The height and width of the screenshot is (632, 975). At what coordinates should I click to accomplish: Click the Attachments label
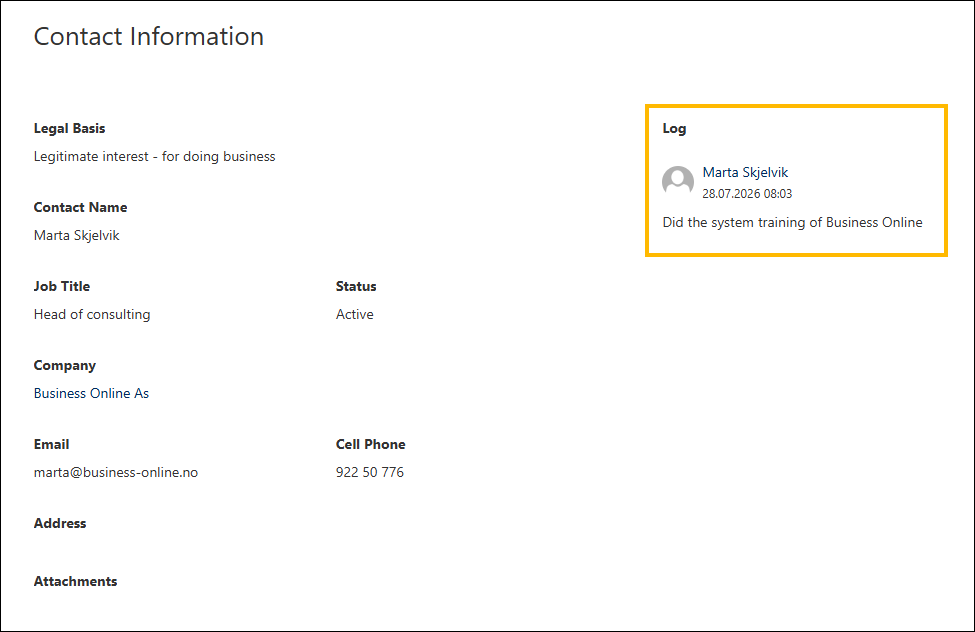[75, 581]
